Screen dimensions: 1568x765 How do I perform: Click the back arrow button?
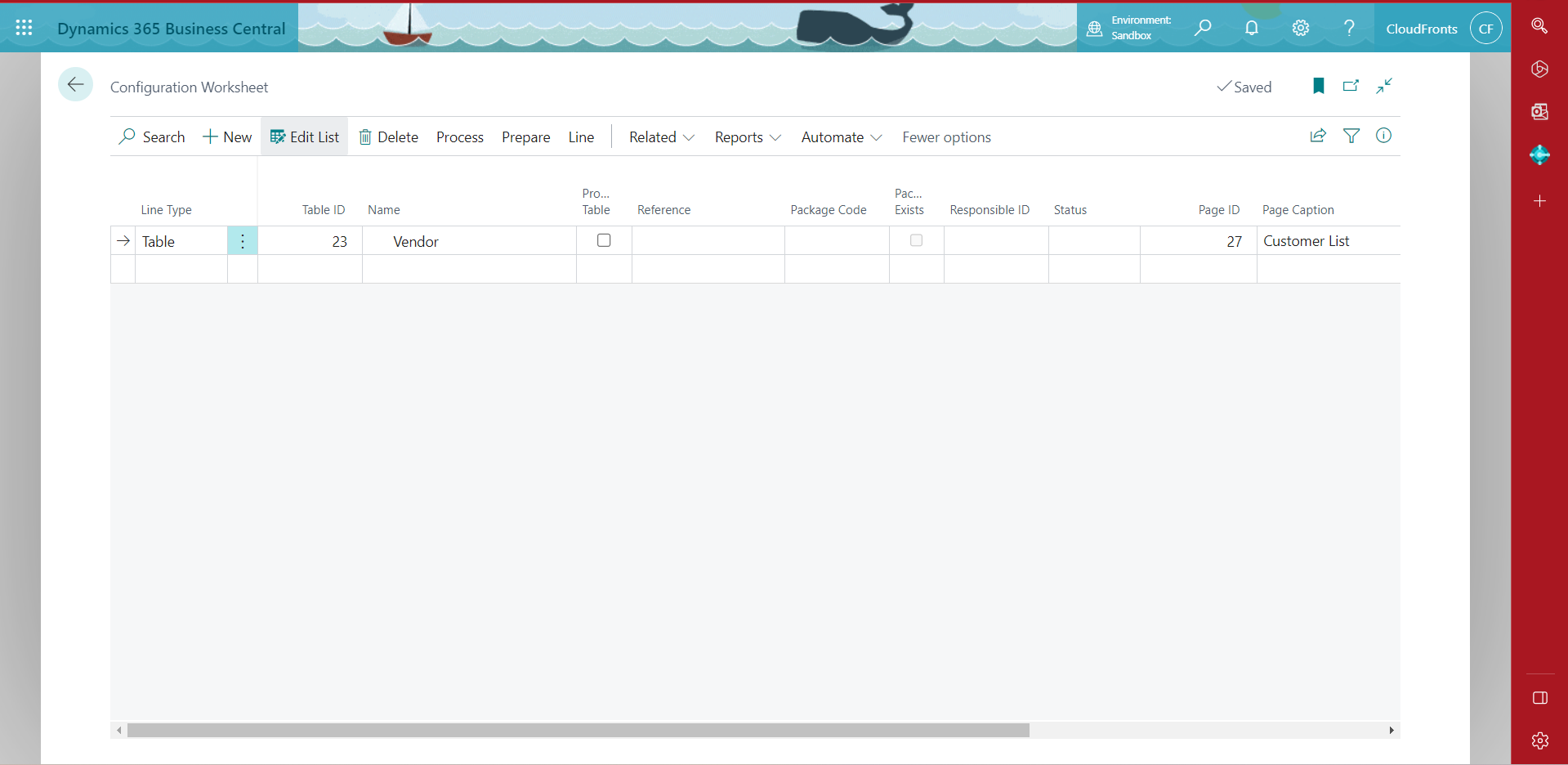(75, 84)
